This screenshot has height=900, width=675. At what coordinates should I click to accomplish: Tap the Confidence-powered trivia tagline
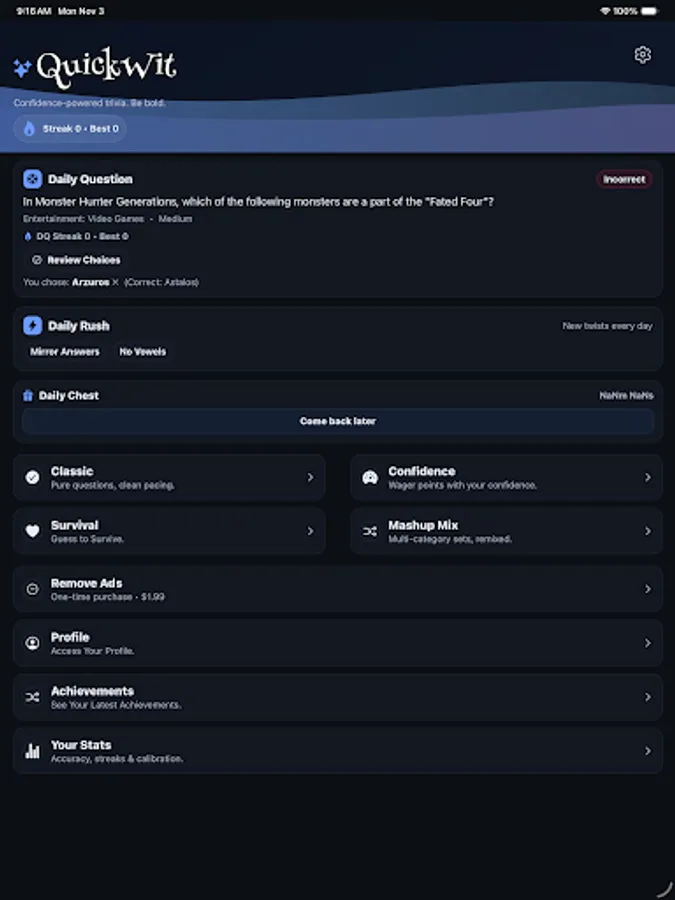(90, 103)
